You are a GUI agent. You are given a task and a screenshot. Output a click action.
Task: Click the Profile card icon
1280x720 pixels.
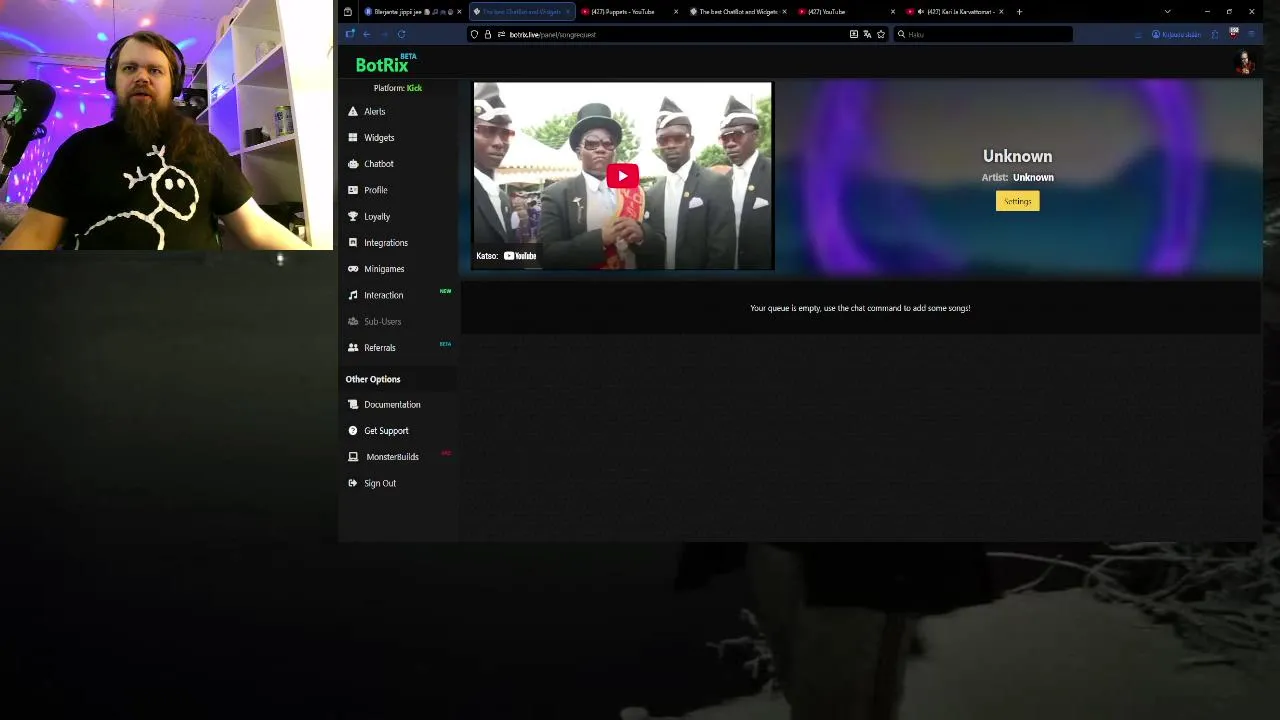[353, 190]
